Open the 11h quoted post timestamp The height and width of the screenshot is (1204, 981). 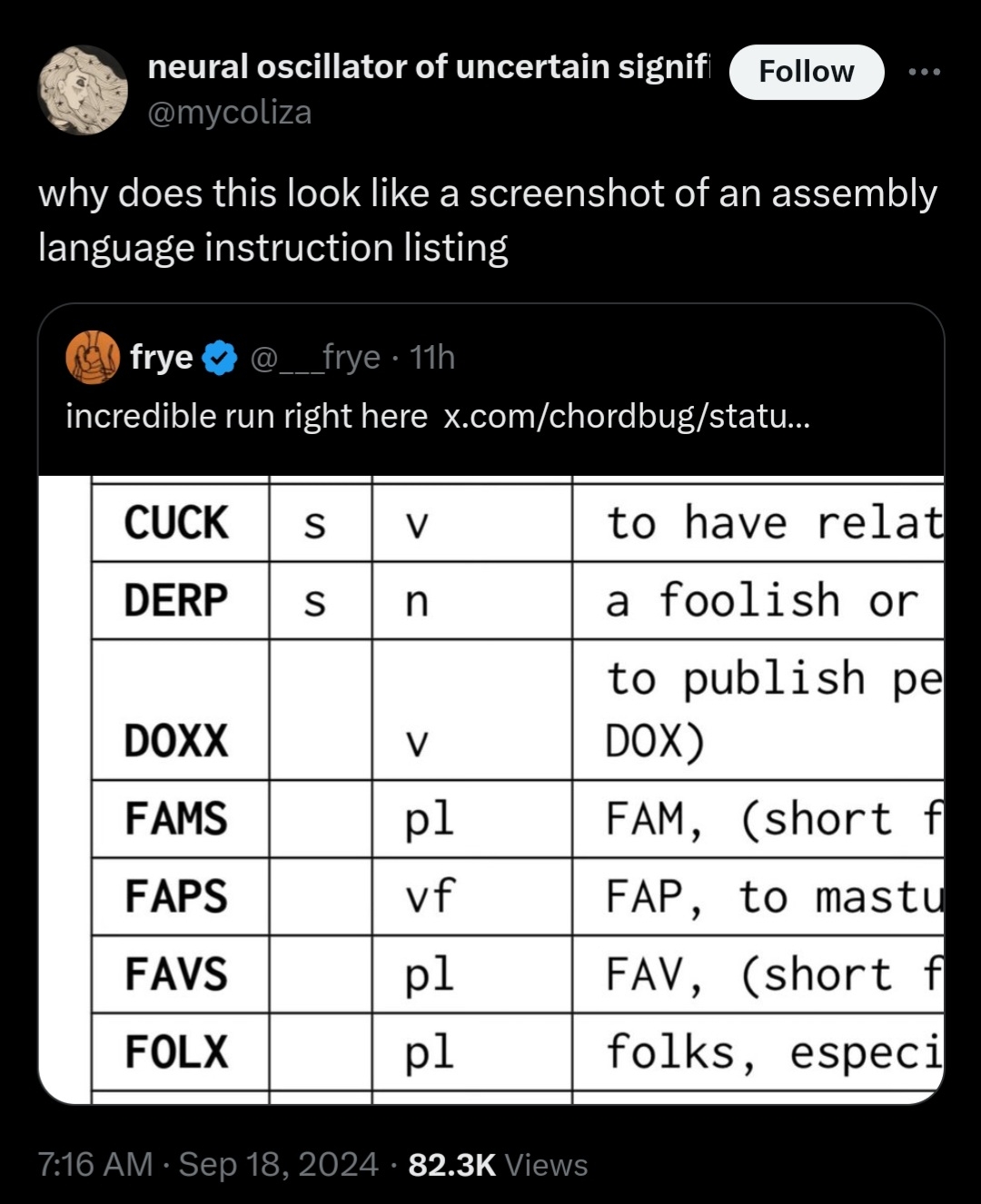pos(432,358)
